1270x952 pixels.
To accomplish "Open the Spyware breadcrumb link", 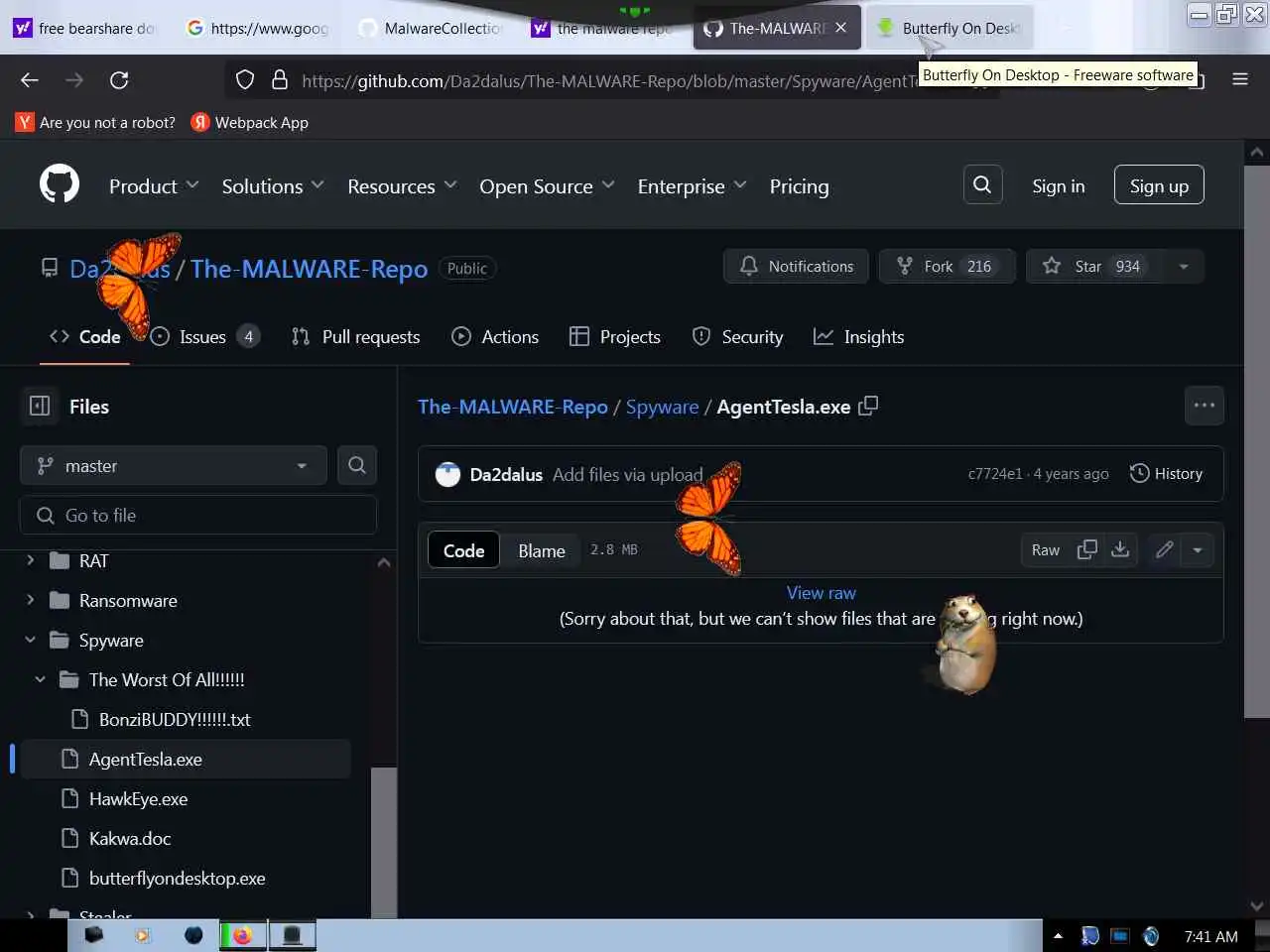I will click(662, 407).
